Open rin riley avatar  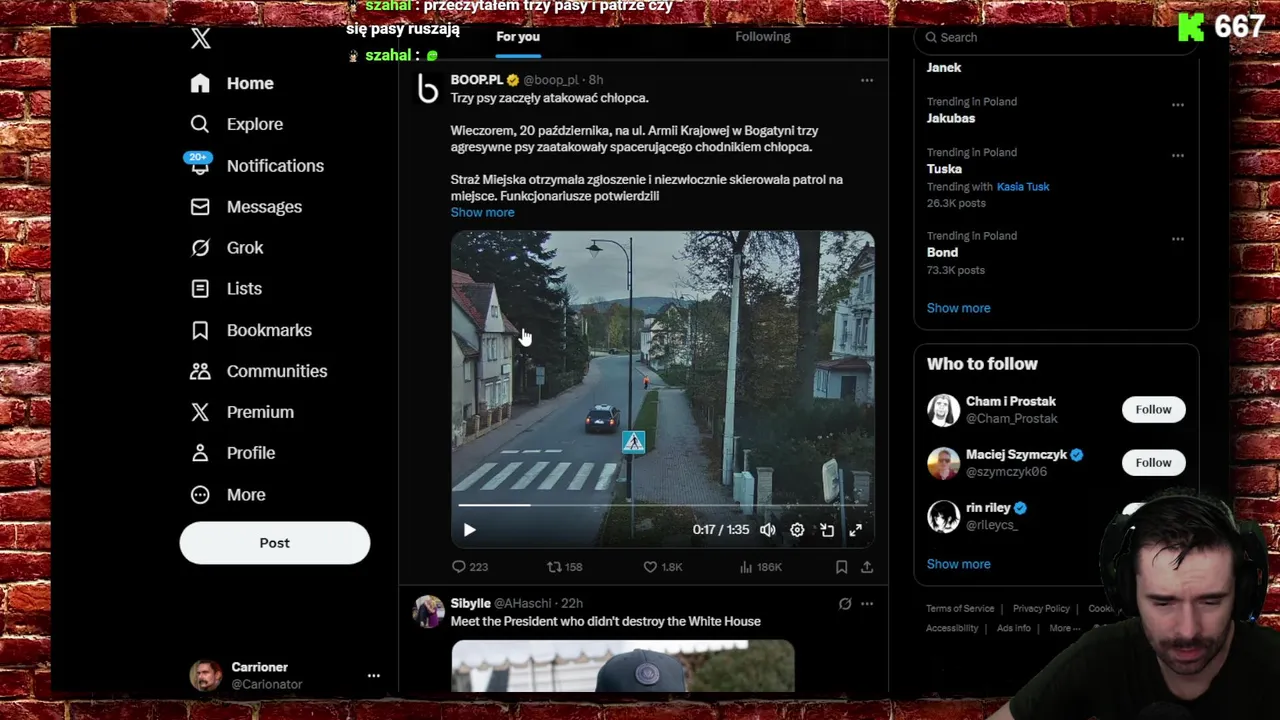pos(943,516)
